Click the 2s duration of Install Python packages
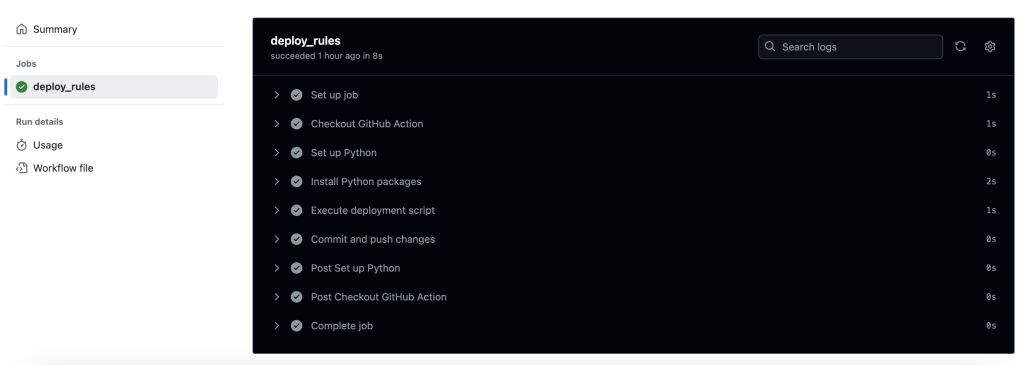The image size is (1024, 365). coord(991,182)
